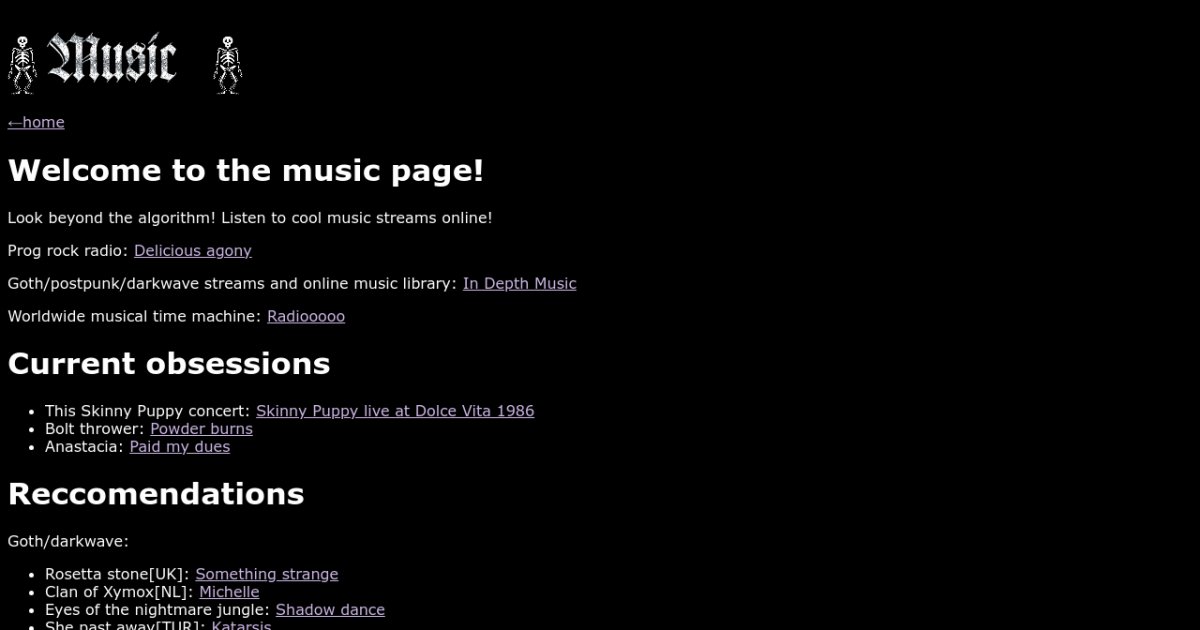Open Rosetta stone's Something strange link
The image size is (1200, 630).
point(267,574)
